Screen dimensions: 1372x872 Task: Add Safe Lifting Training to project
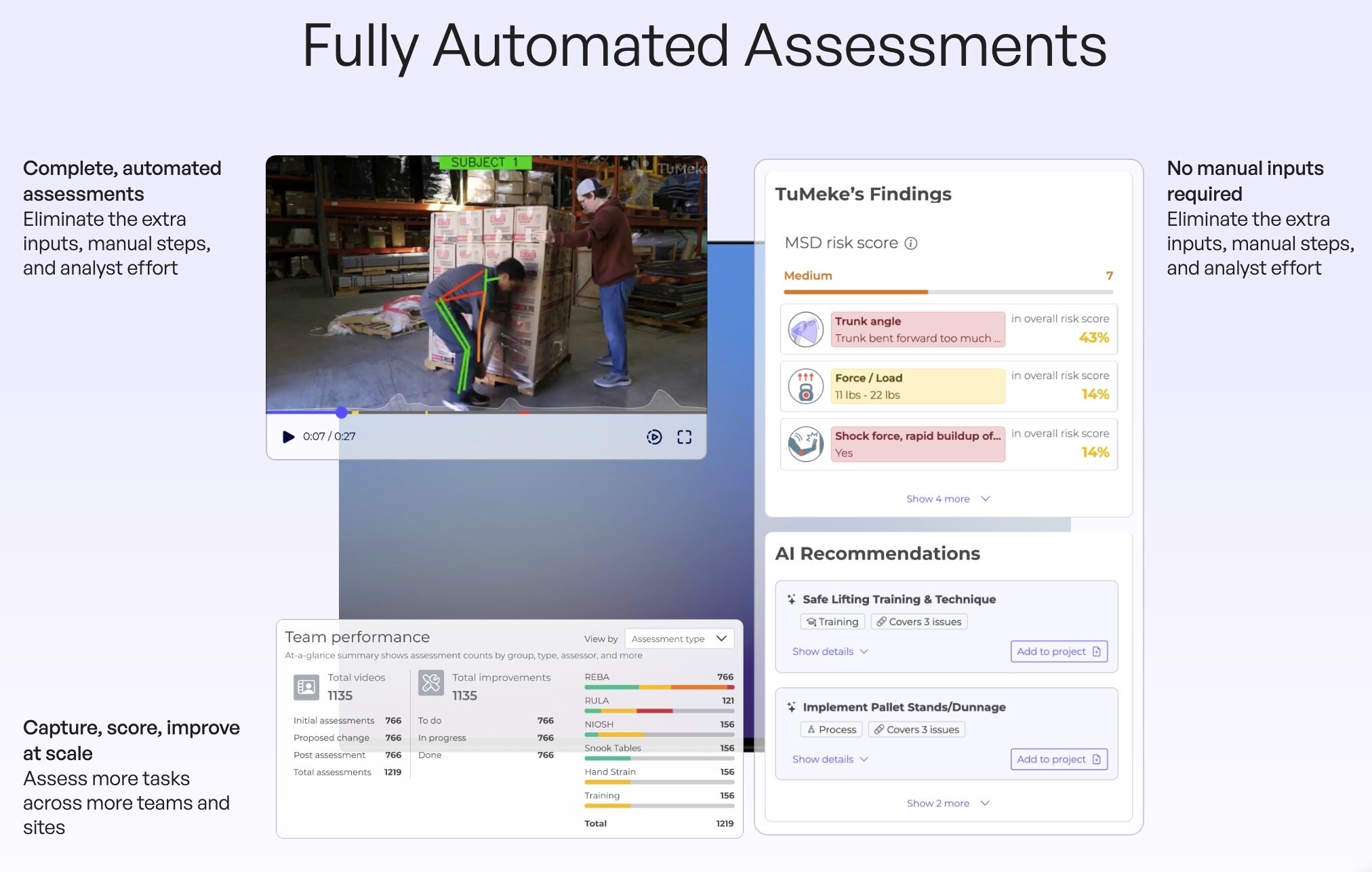1058,652
